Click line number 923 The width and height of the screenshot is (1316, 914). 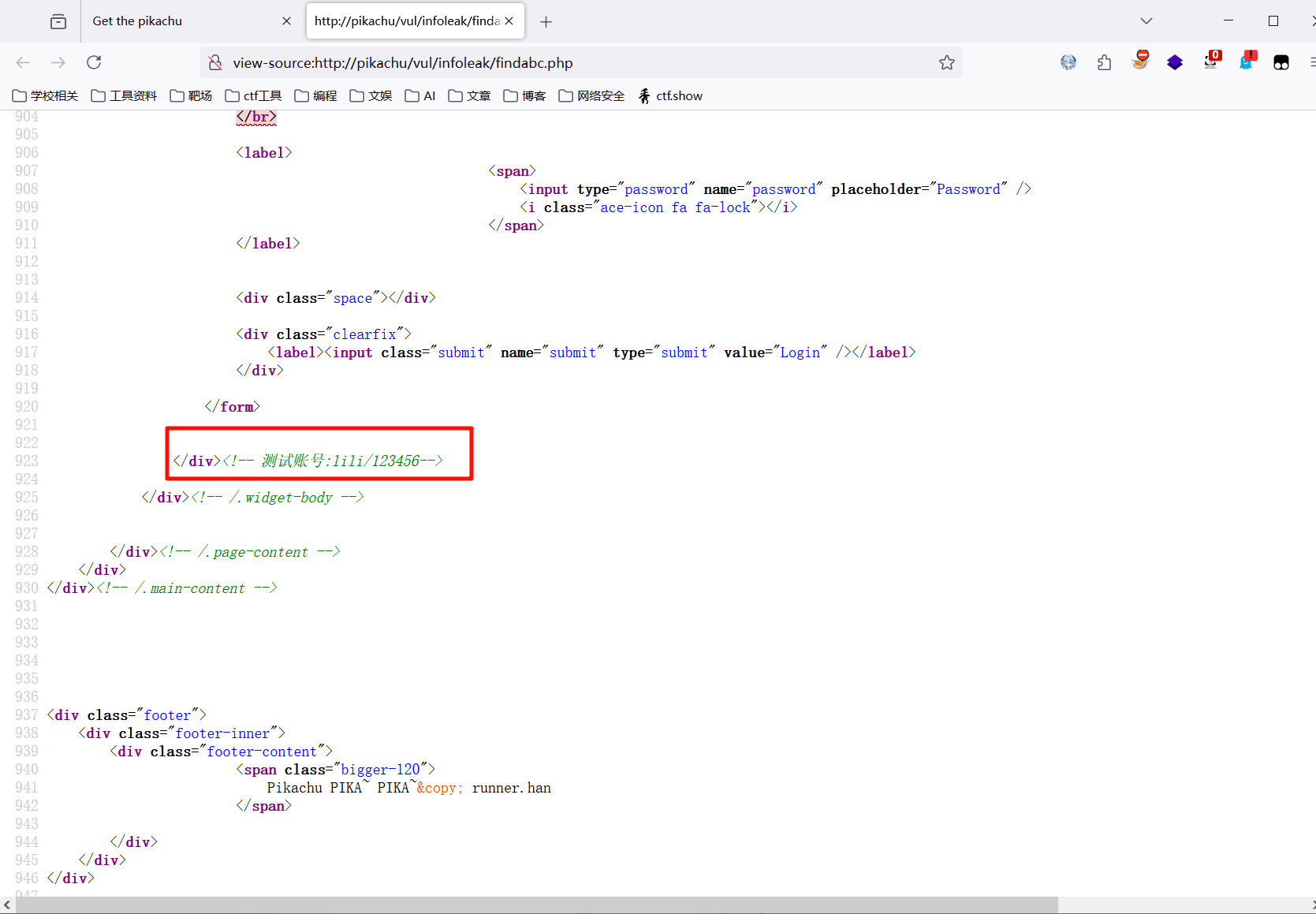click(27, 461)
